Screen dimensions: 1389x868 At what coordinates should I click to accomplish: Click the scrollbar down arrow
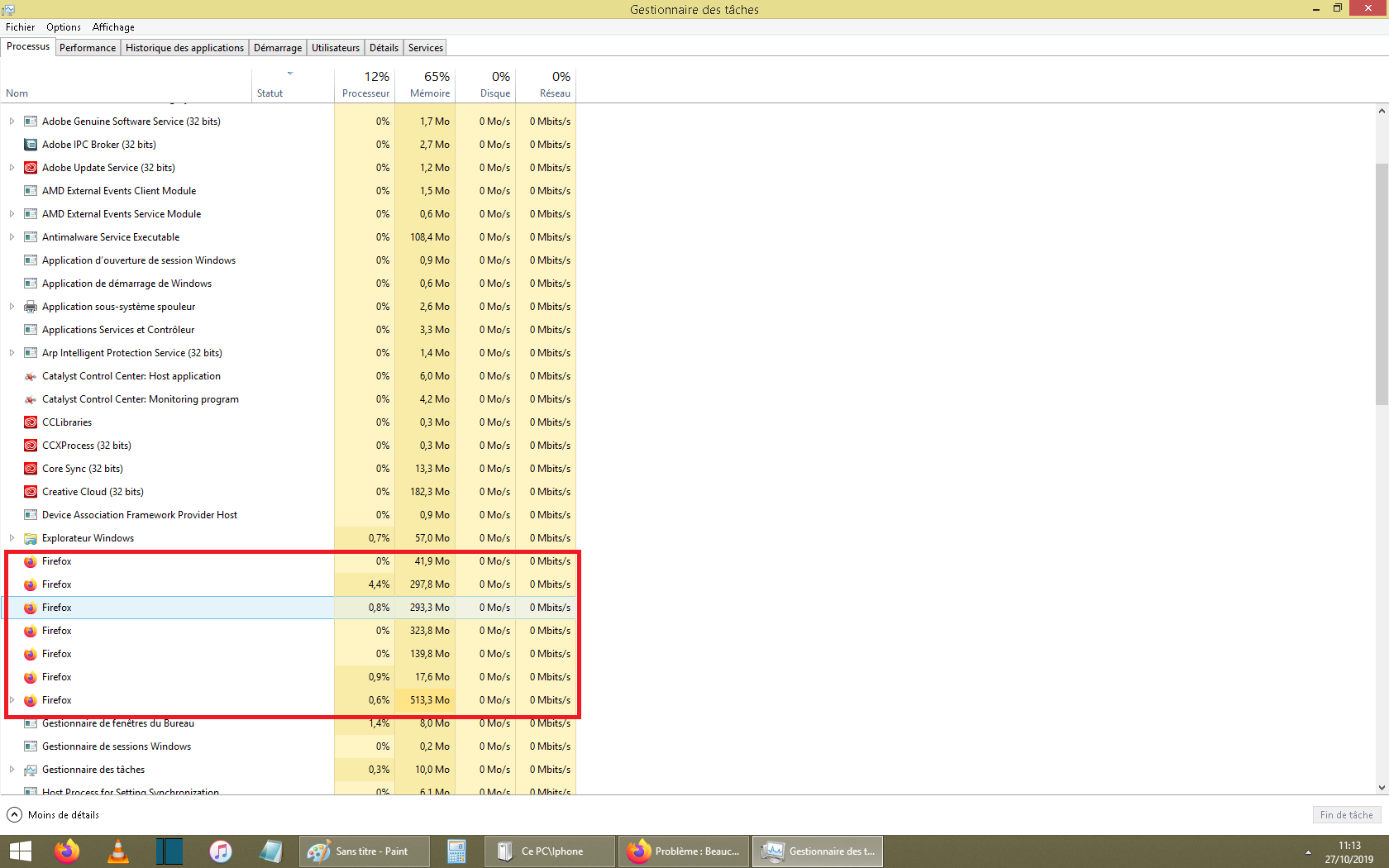[1382, 788]
